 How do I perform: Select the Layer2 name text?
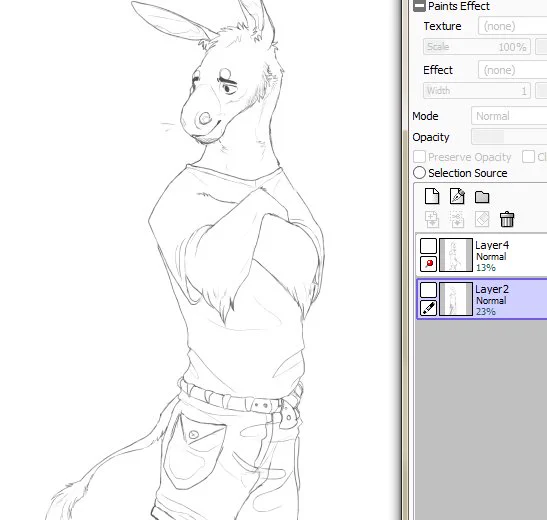click(492, 289)
